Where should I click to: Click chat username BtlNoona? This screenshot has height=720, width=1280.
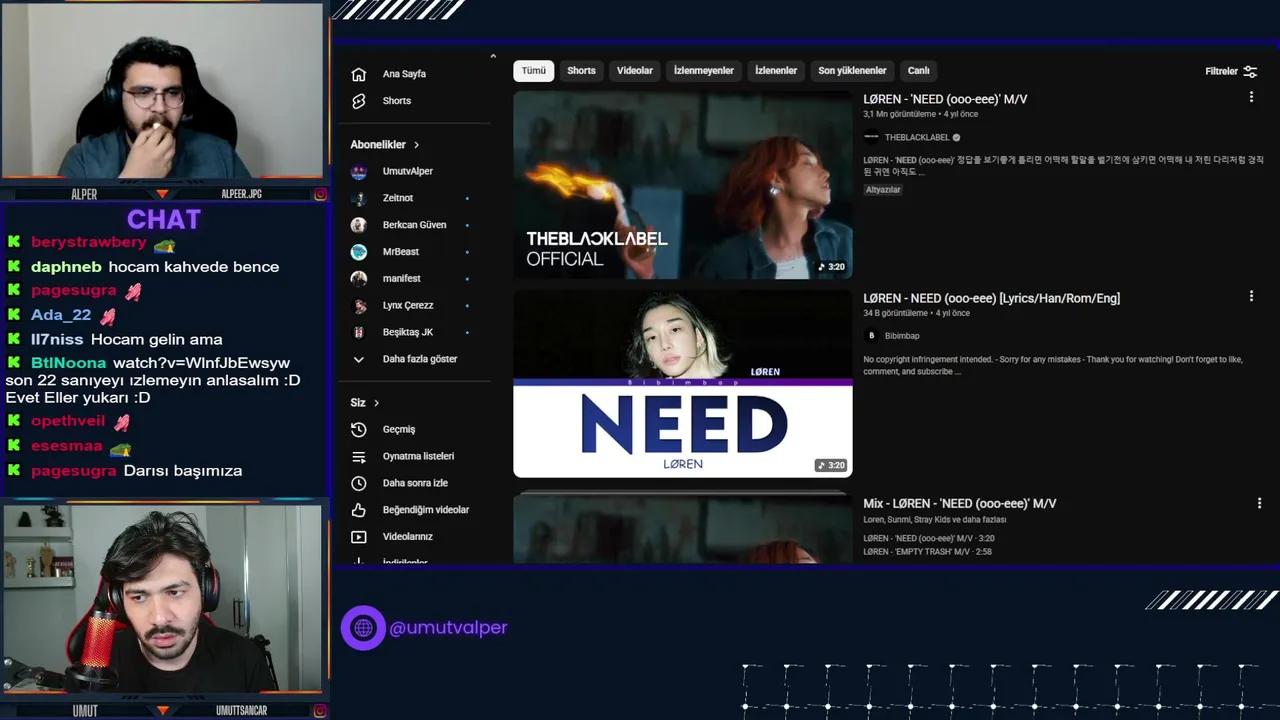(x=68, y=363)
